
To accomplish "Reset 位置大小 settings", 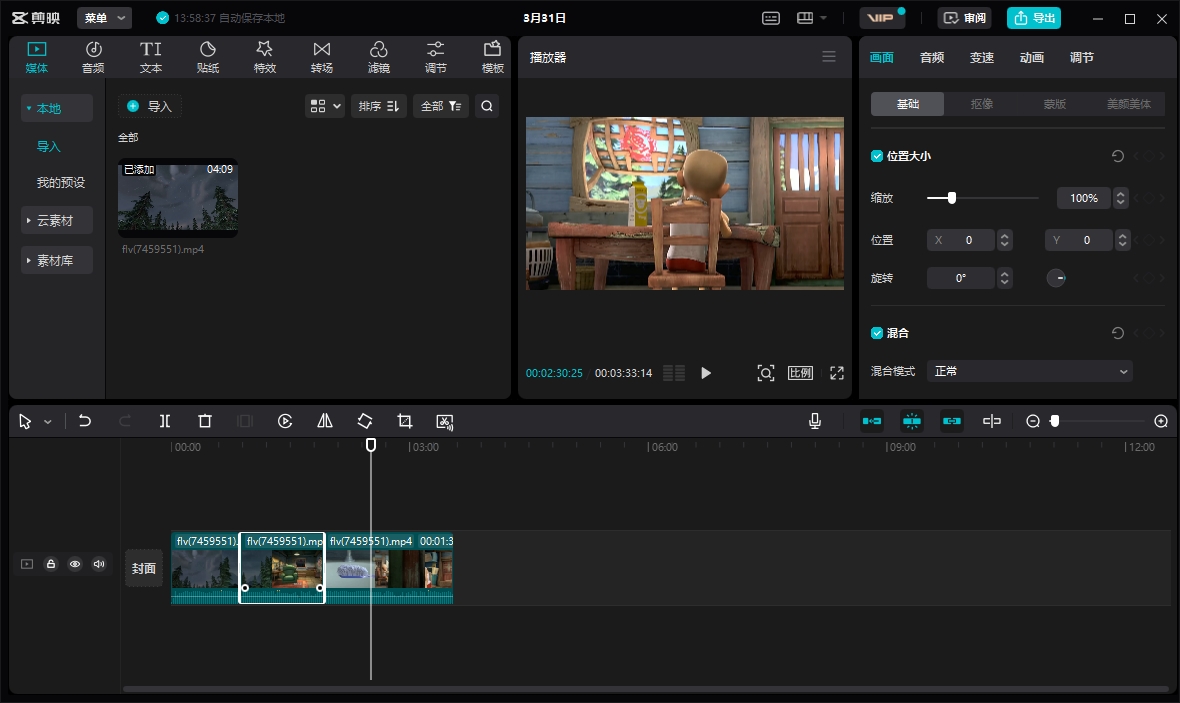I will 1118,156.
